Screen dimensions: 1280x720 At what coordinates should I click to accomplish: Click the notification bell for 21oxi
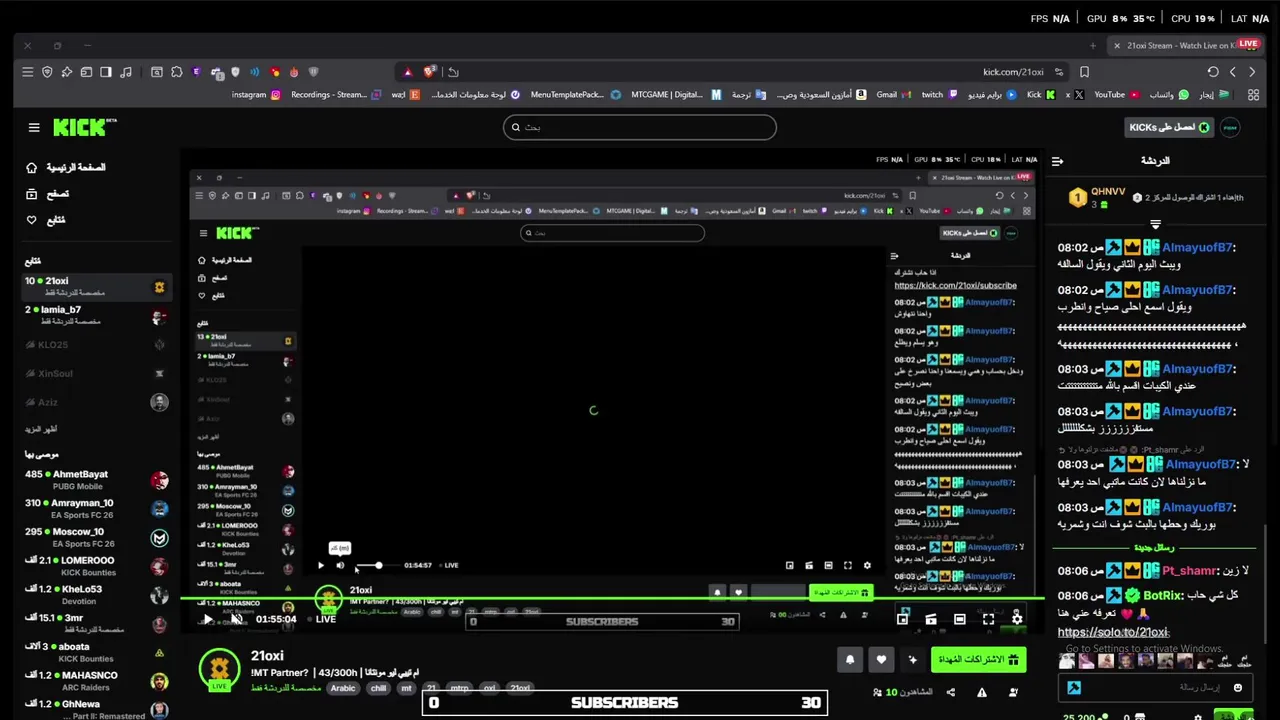coord(850,659)
